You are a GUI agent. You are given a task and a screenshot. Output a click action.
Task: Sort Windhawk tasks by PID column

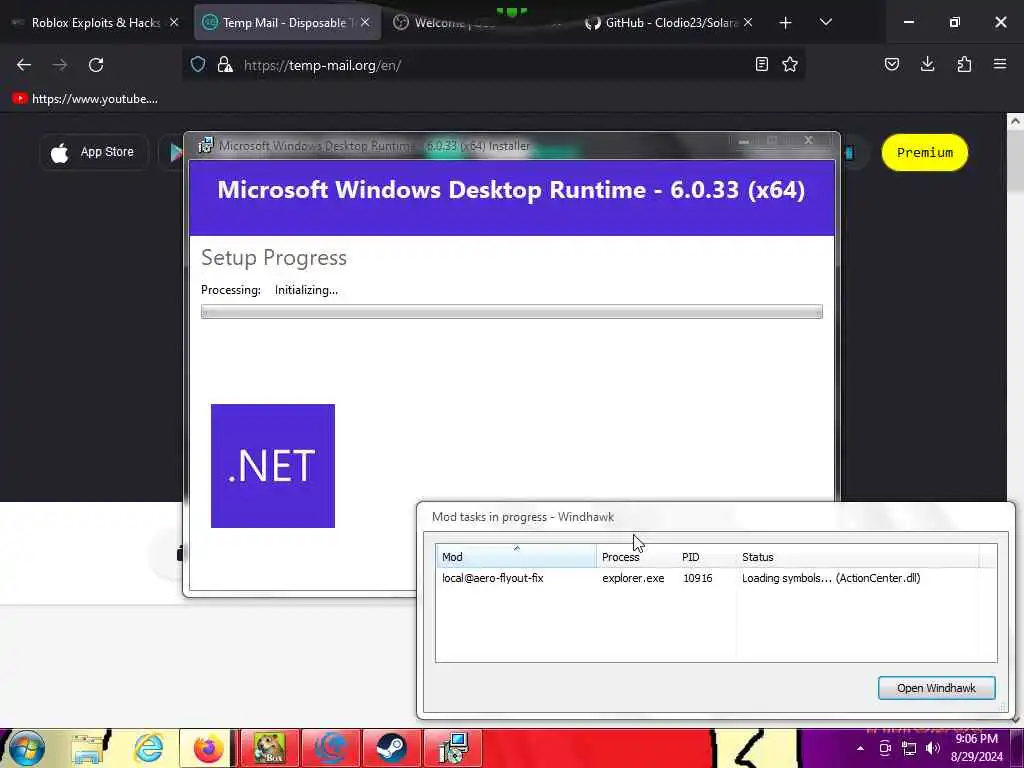point(707,557)
